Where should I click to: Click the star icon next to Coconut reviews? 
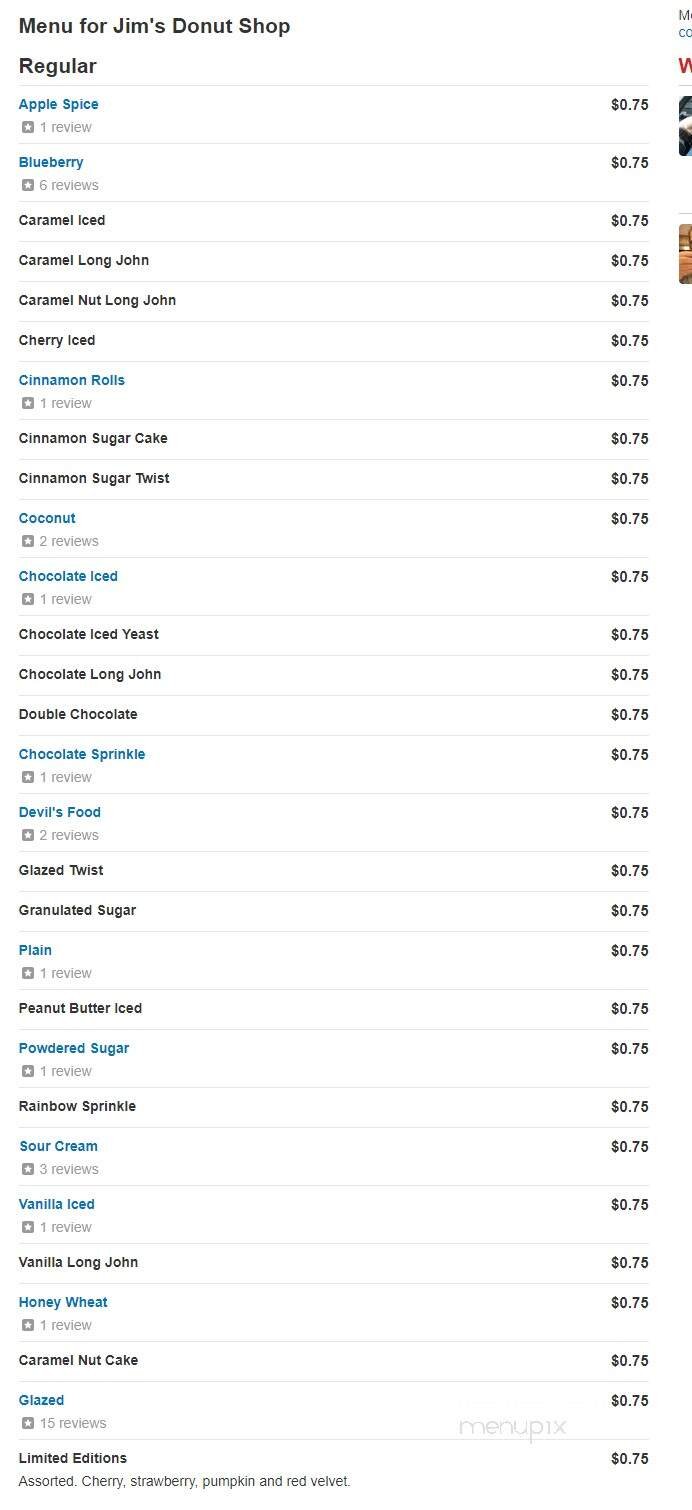click(27, 541)
